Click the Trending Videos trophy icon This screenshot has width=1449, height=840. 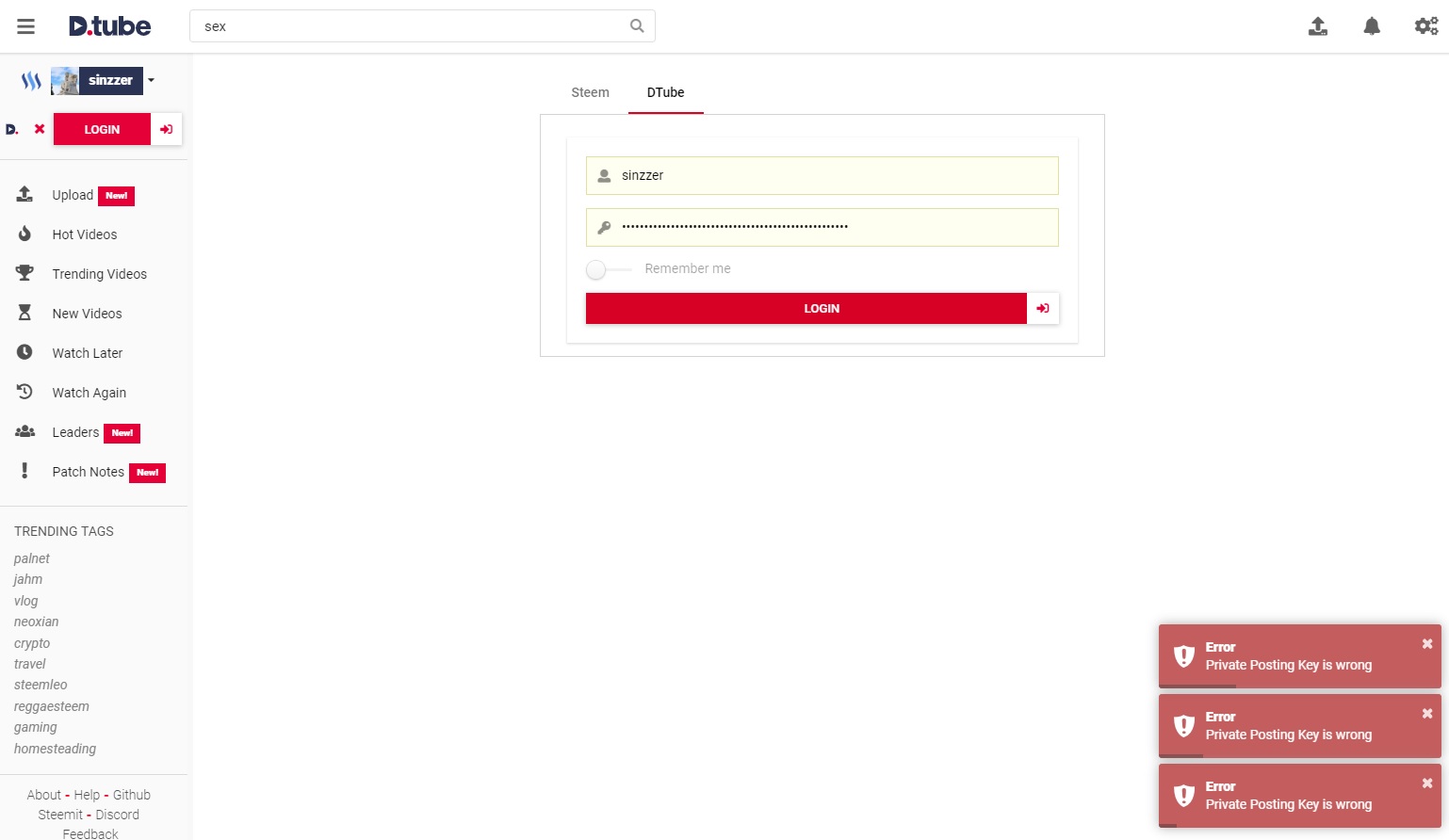[24, 273]
